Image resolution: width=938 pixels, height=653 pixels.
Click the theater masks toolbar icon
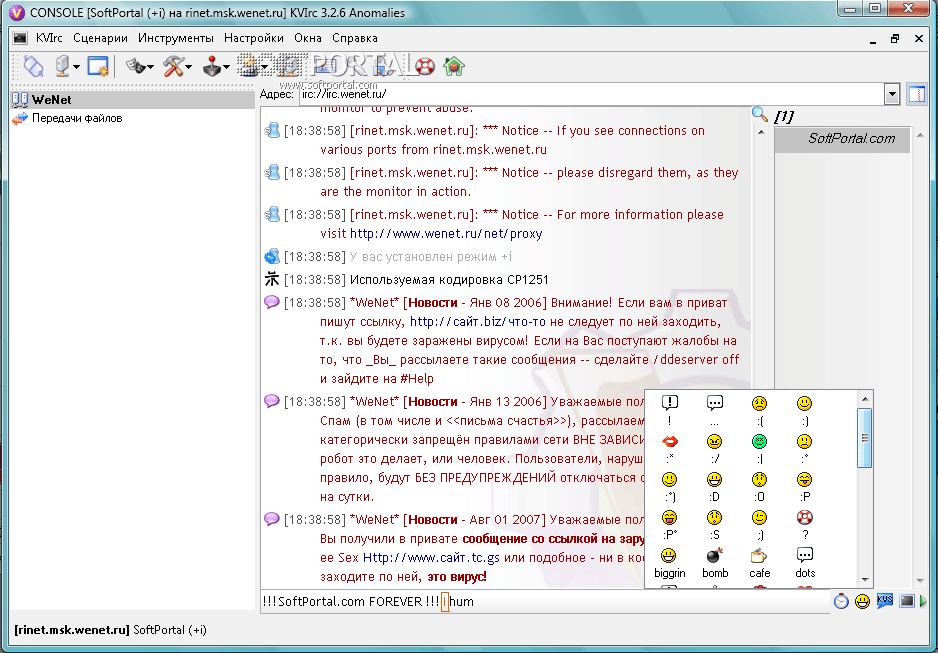pos(136,66)
